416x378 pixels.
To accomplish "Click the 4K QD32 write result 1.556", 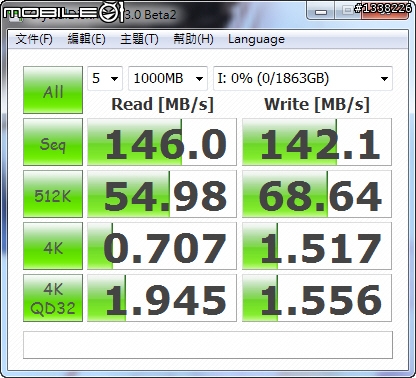I will 317,298.
